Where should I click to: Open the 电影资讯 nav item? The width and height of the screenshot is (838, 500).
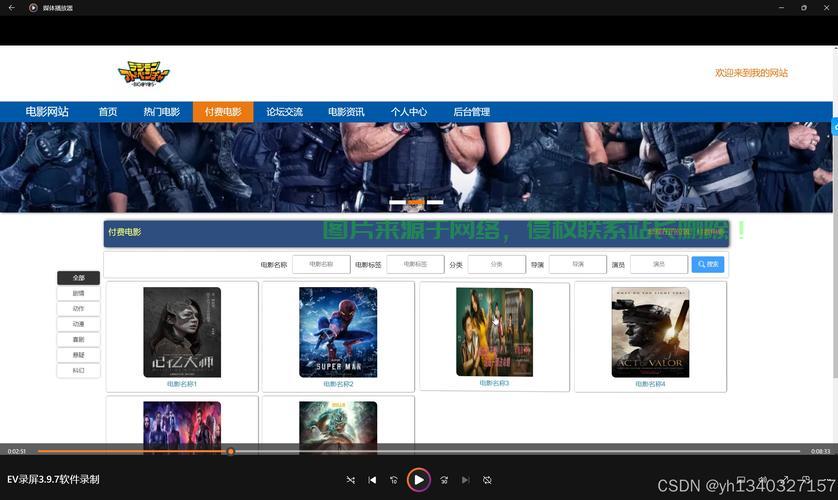[346, 112]
